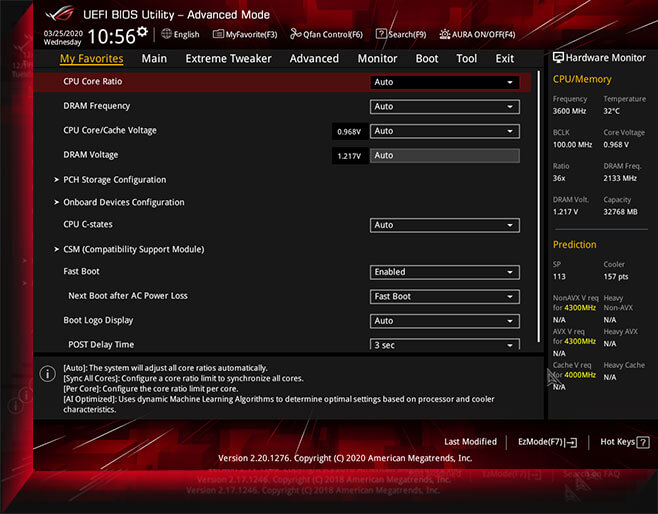Screen dimensions: 658x514
Task: Switch to the Boot tab
Action: pos(427,58)
